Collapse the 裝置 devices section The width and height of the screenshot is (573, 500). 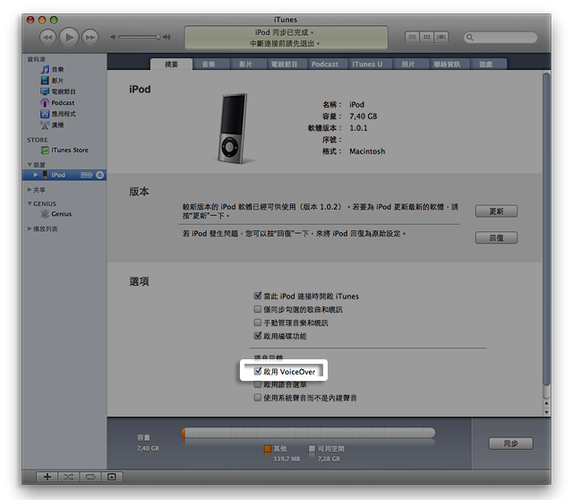30,165
